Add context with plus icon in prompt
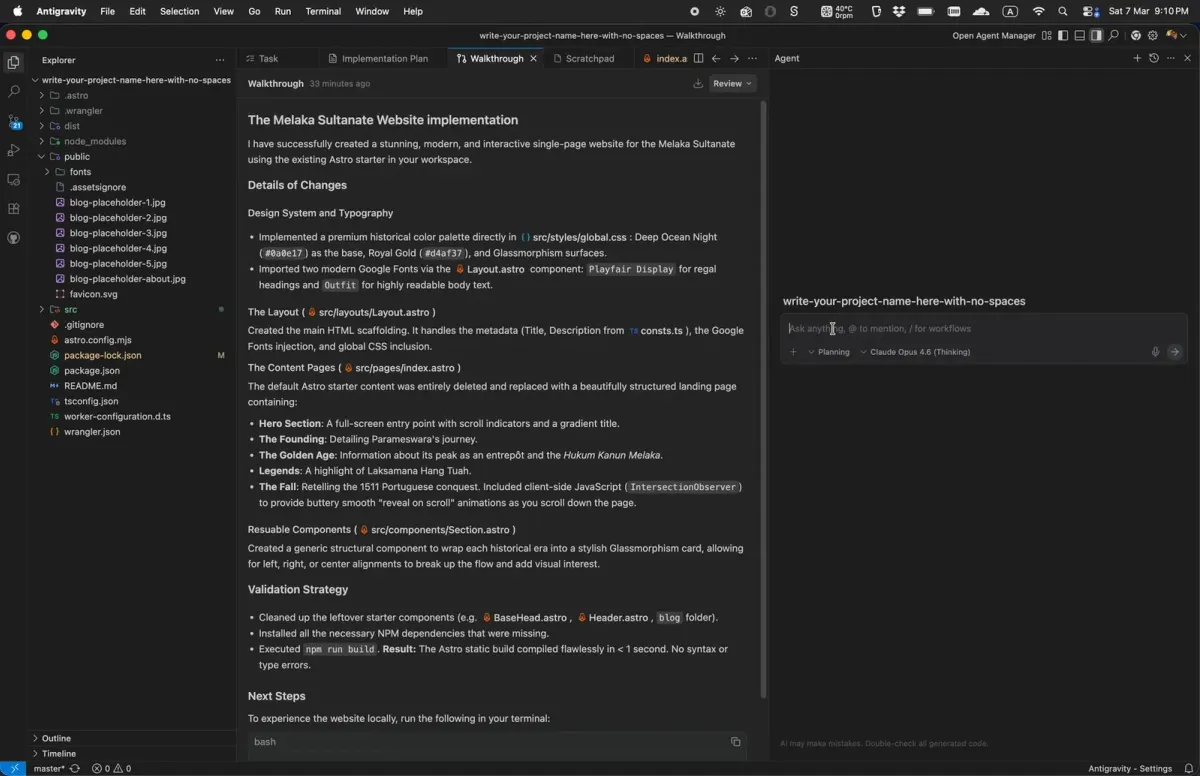Image resolution: width=1200 pixels, height=776 pixels. point(793,352)
